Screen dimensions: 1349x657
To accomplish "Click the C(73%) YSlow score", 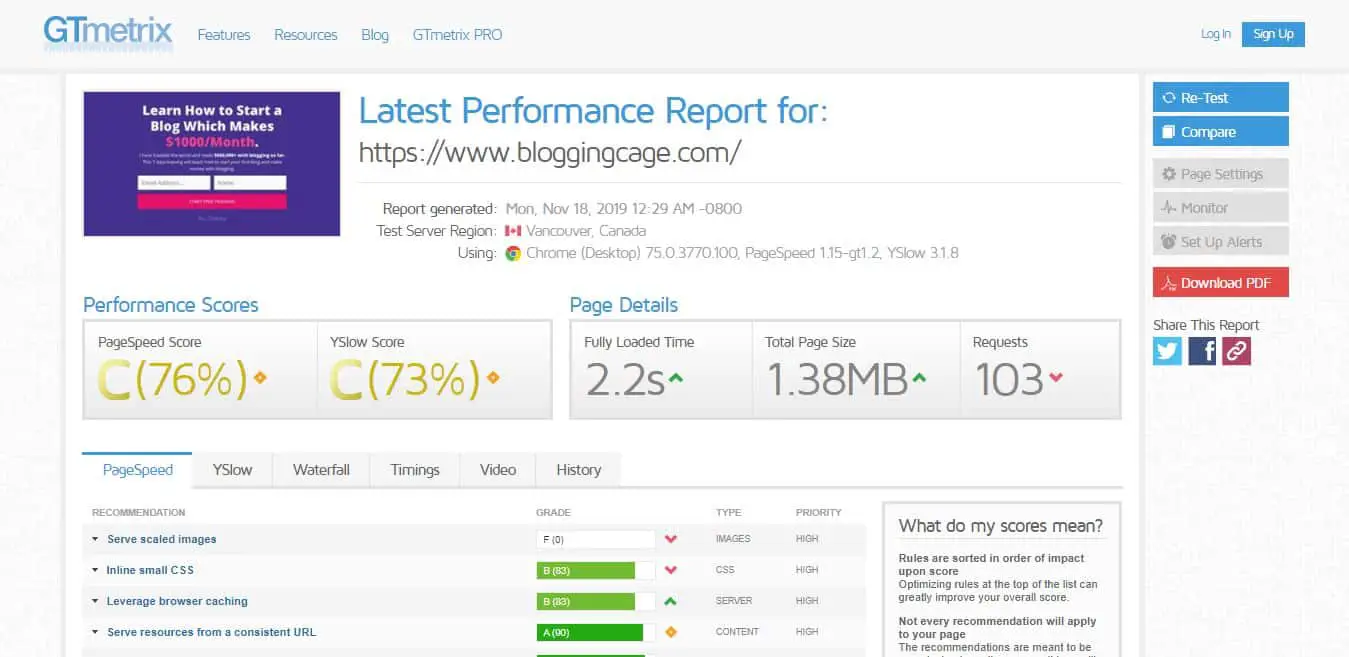I will click(405, 379).
